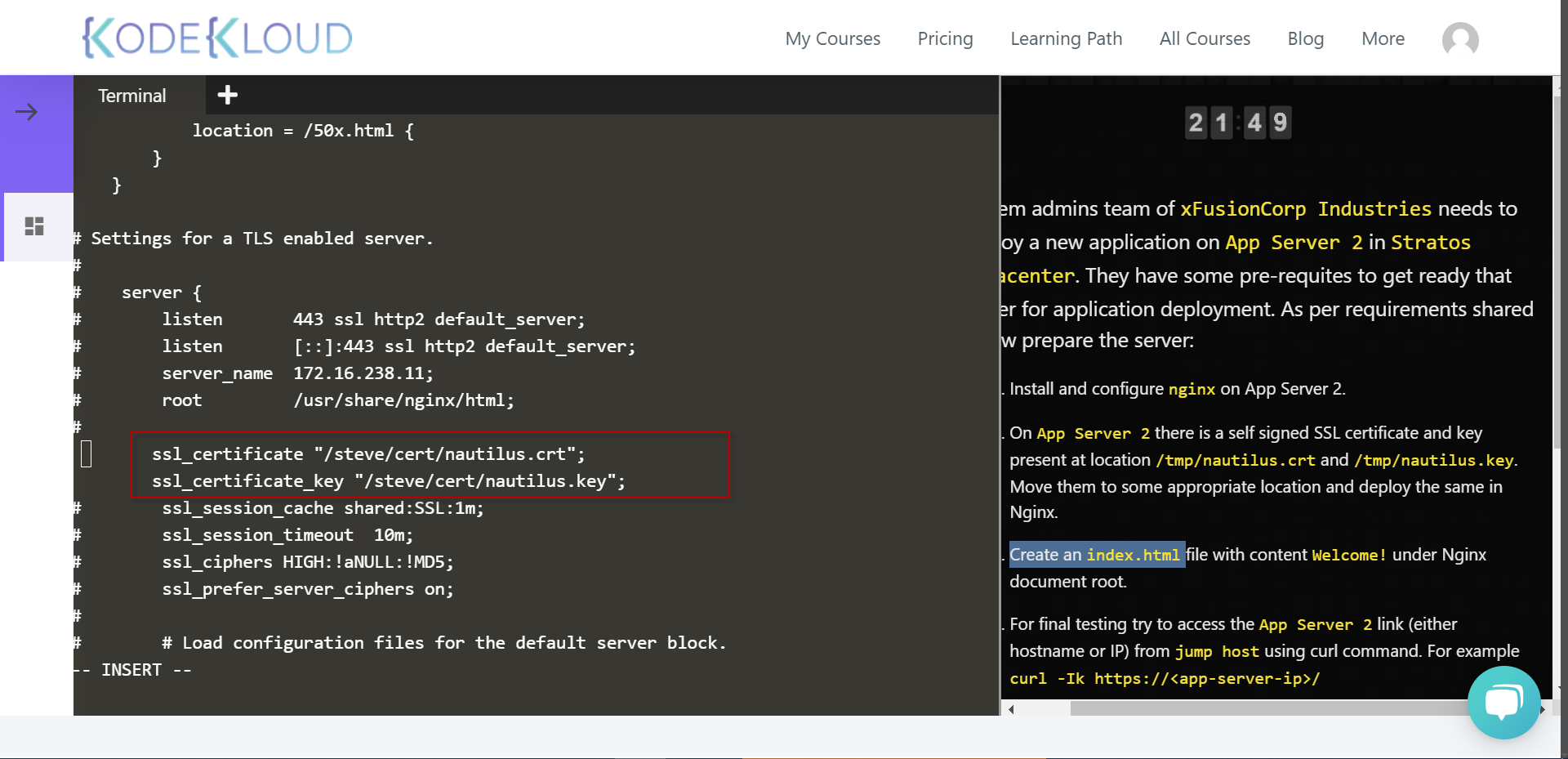Screen dimensions: 1568x759
Task: Click highlighted 'Create an index.html' text
Action: 1097,554
